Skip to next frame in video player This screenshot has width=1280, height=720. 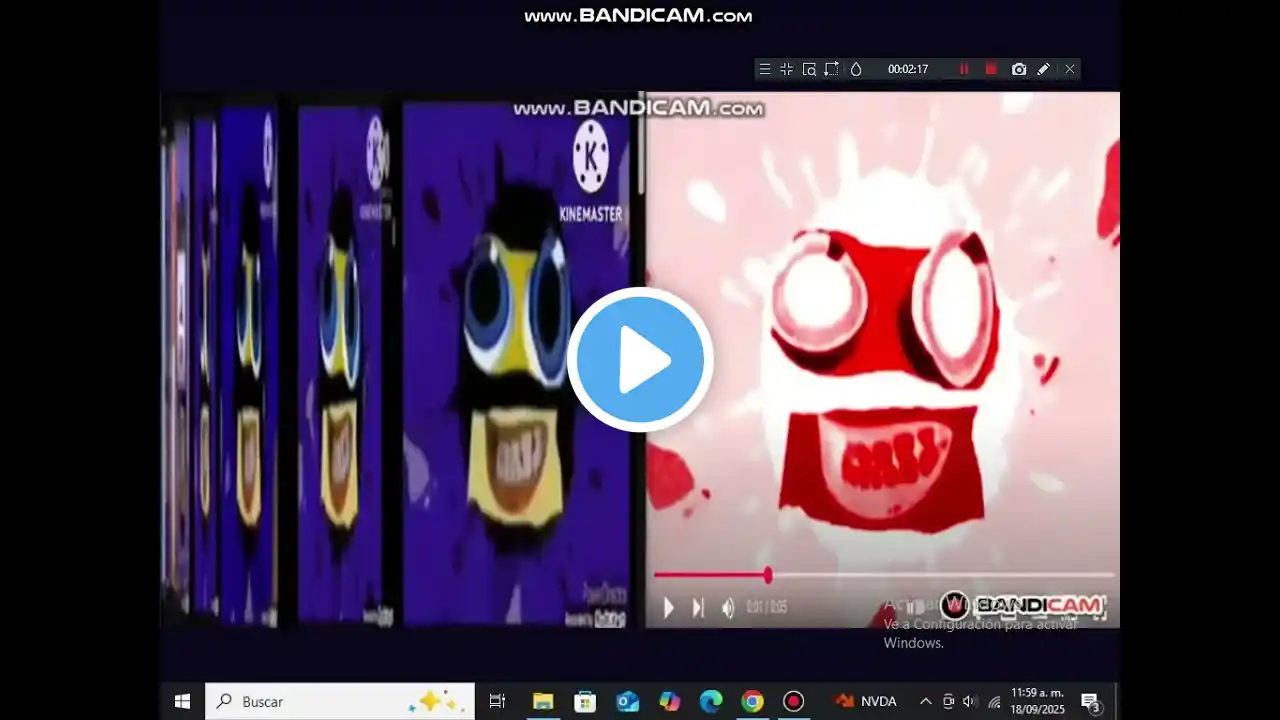[697, 607]
